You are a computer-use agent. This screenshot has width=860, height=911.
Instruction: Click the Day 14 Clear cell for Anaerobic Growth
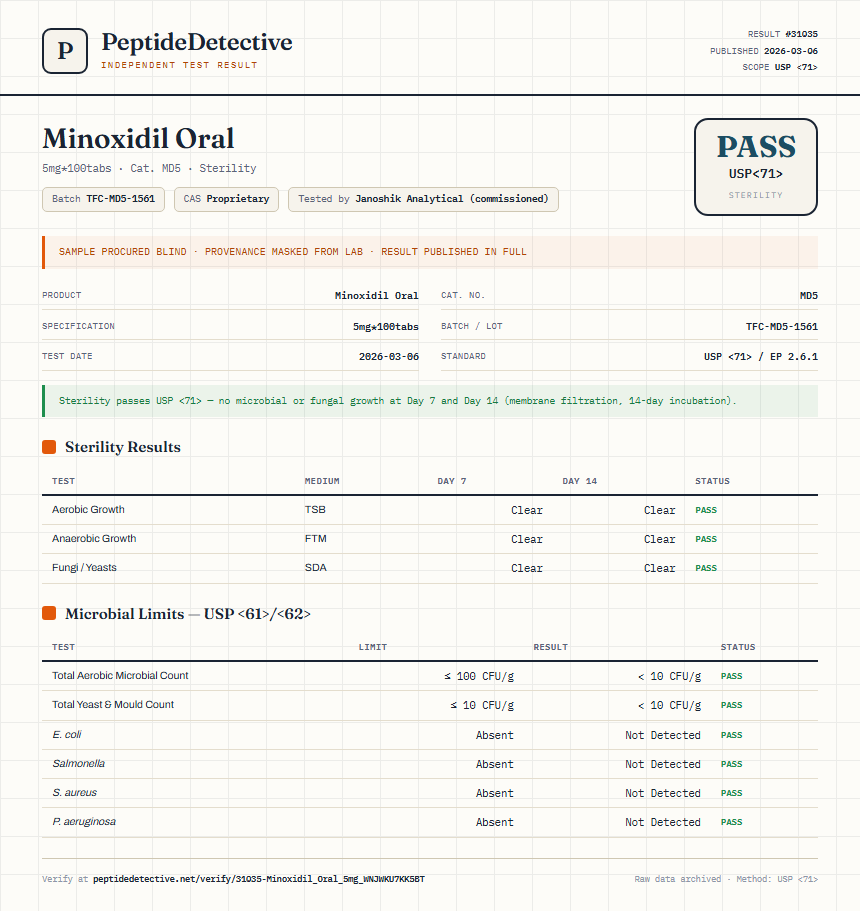[659, 539]
